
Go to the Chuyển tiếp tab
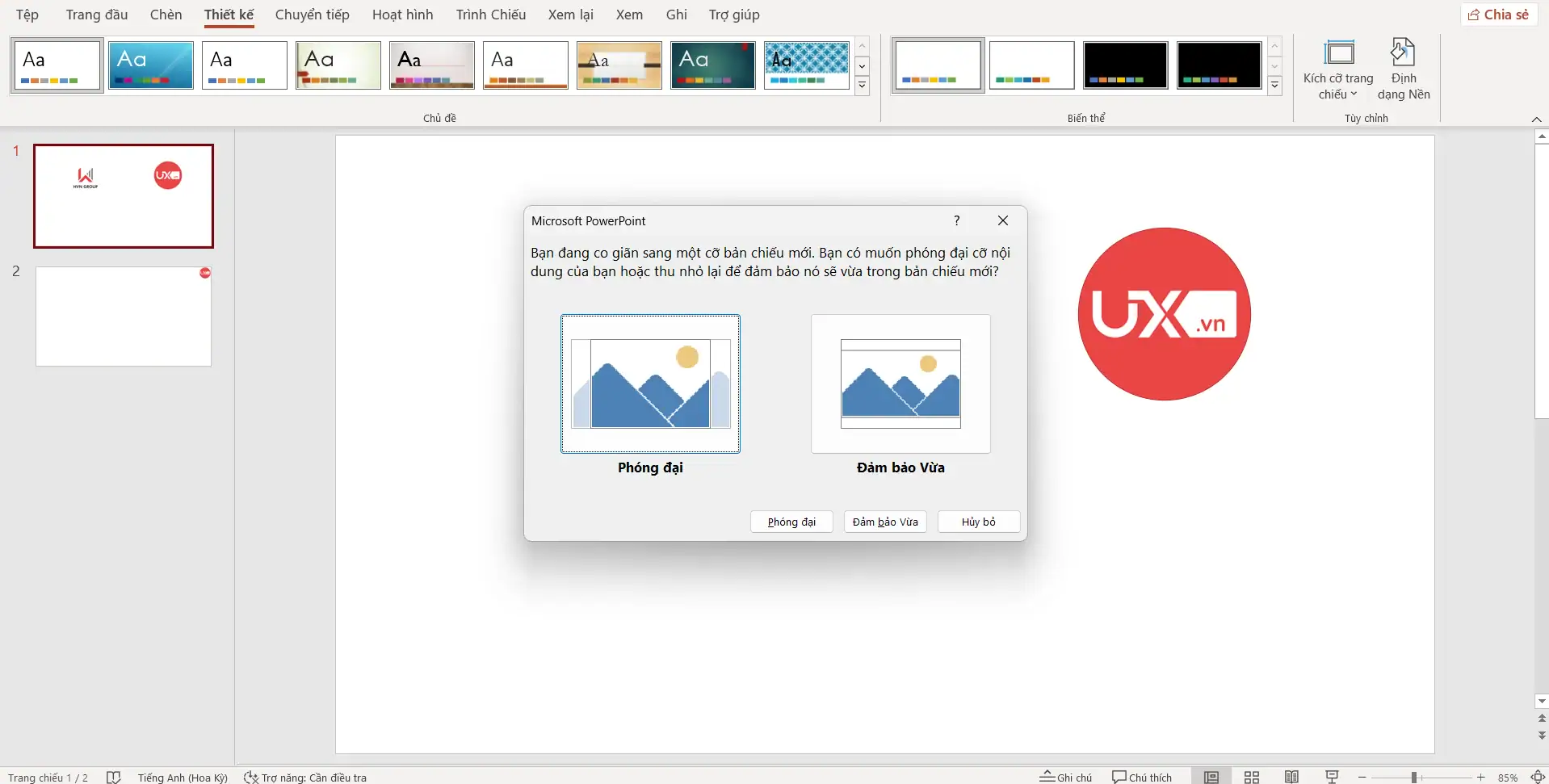(313, 15)
